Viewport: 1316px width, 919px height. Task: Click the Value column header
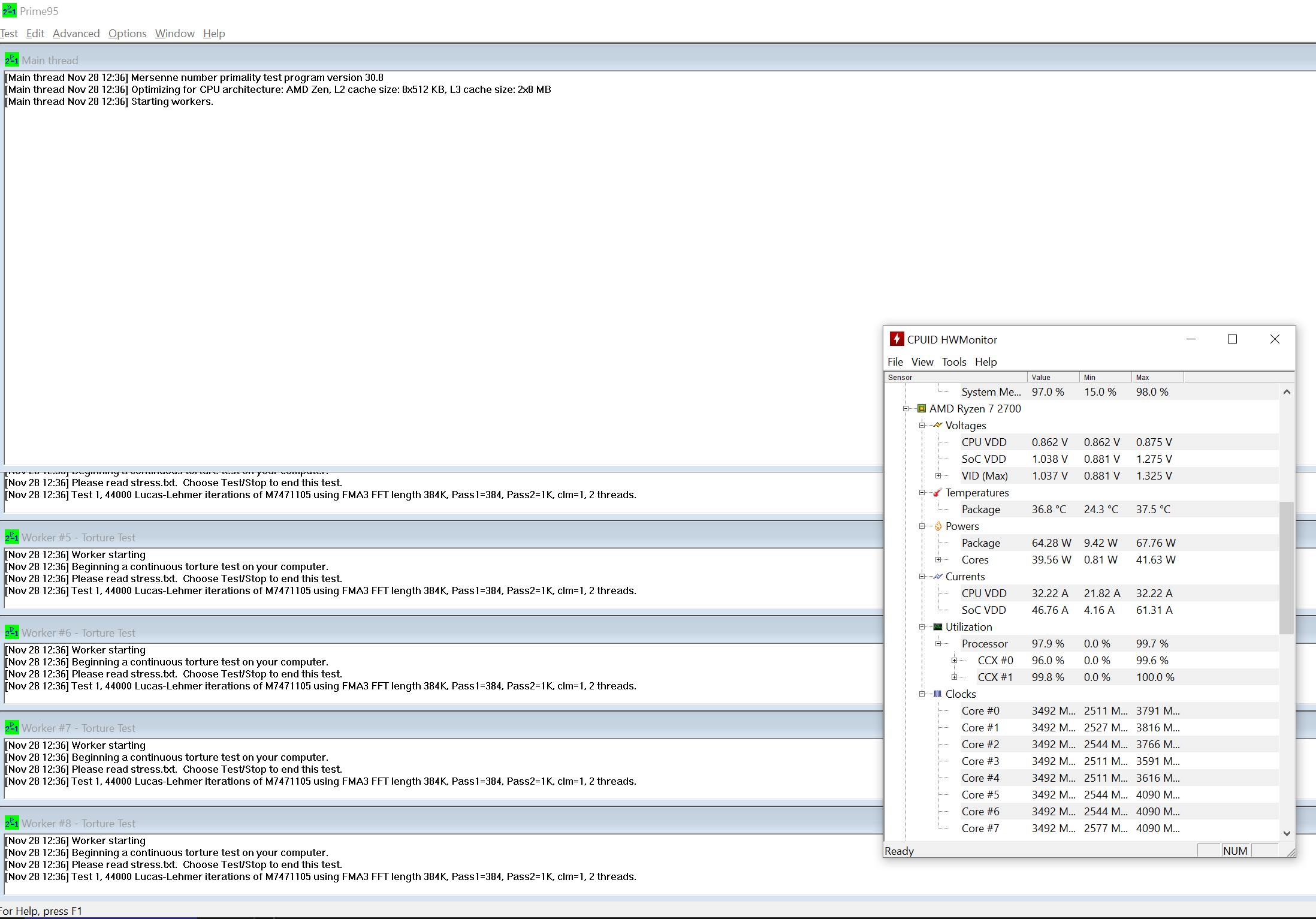coord(1053,377)
